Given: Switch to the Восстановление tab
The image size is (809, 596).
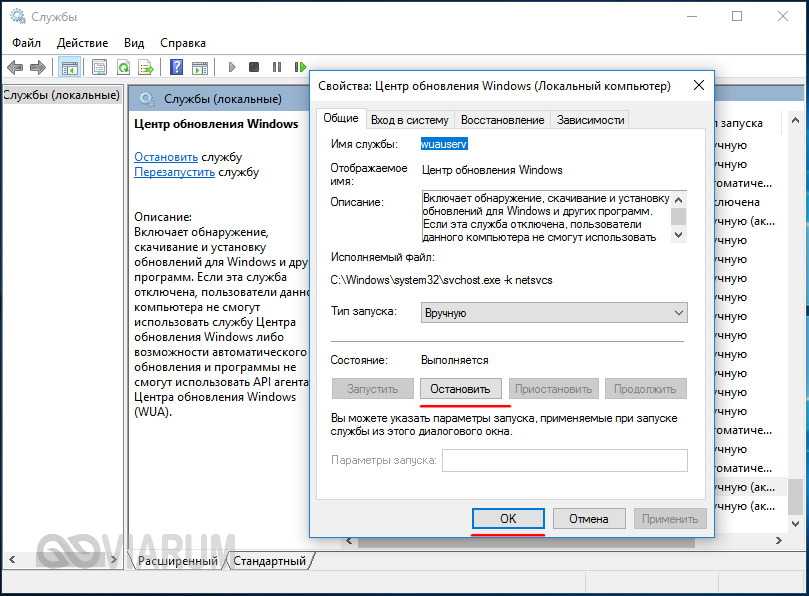Looking at the screenshot, I should [x=502, y=120].
